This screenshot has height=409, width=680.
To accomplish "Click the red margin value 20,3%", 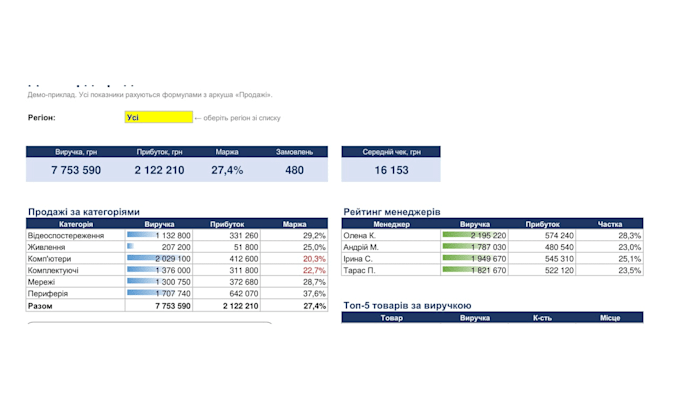I will click(x=314, y=259).
